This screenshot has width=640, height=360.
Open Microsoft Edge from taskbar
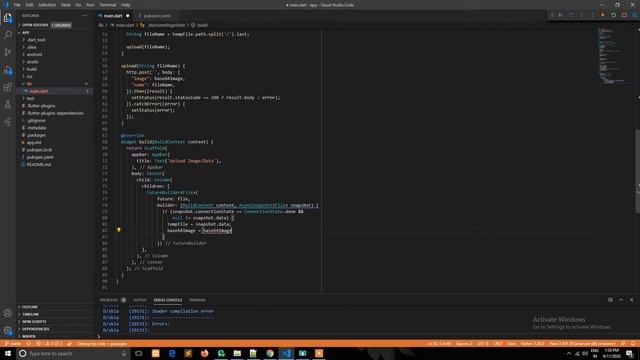[x=172, y=353]
